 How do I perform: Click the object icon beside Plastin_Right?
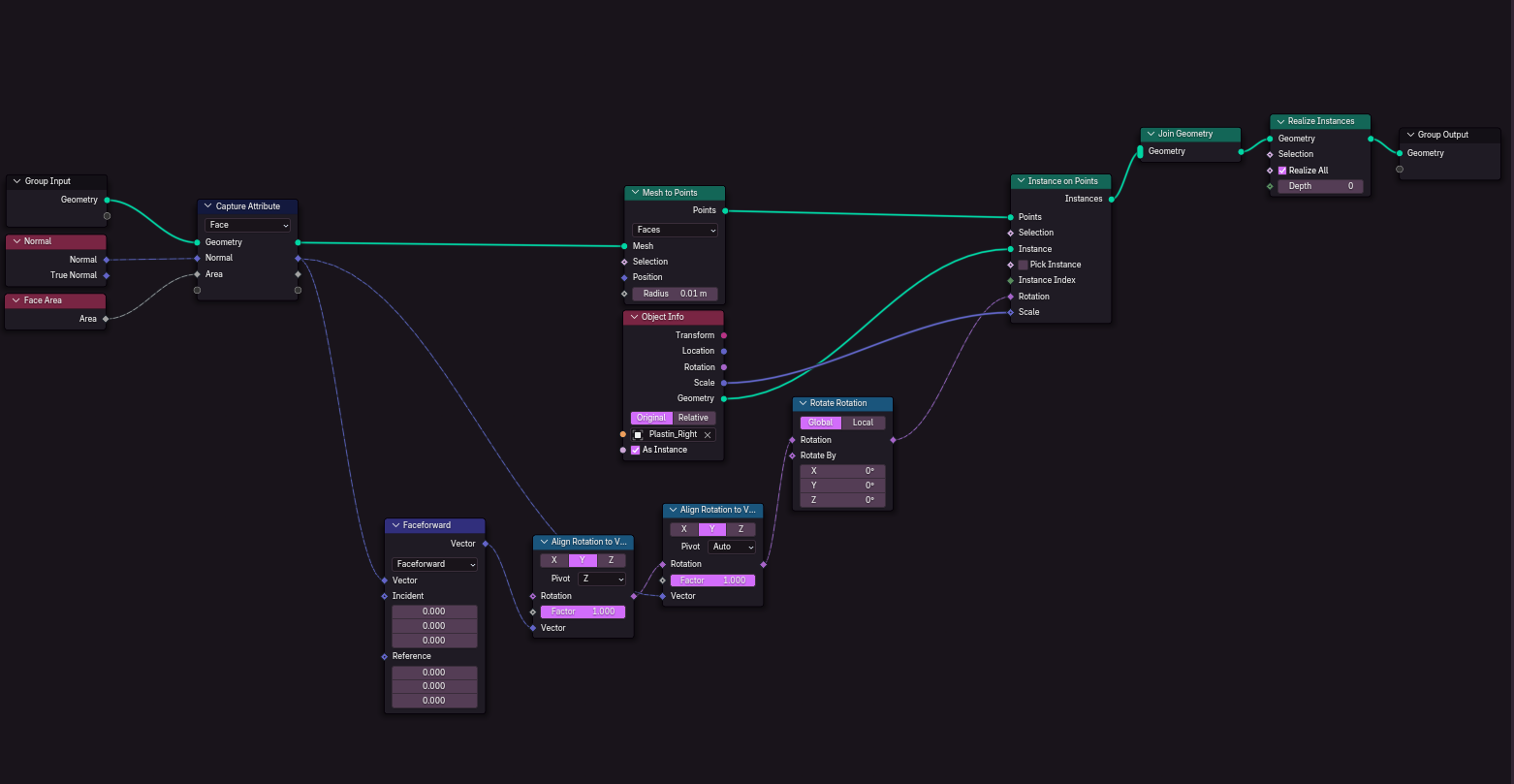(638, 435)
